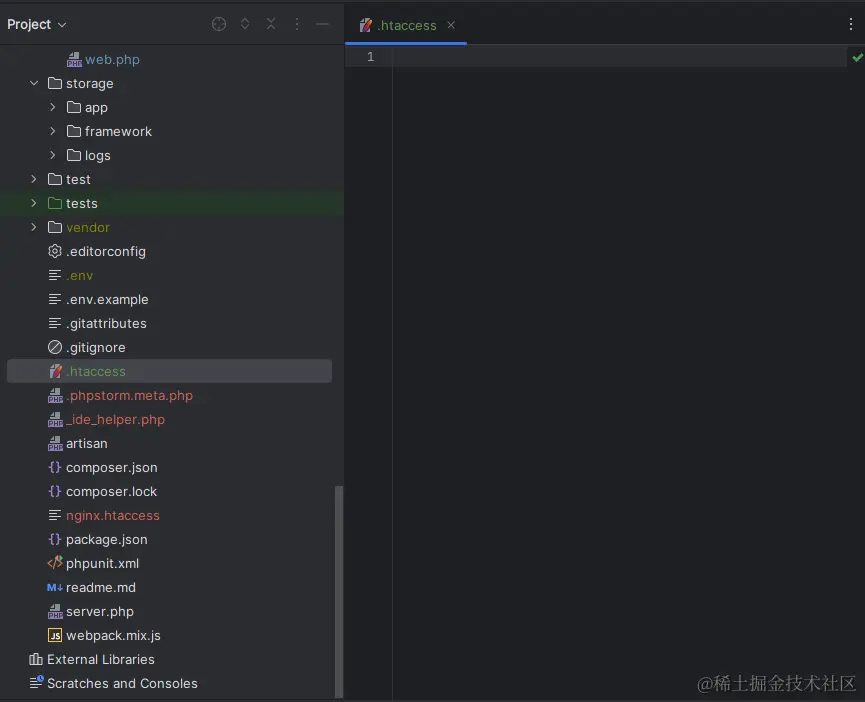Click the External Libraries icon

coord(36,659)
